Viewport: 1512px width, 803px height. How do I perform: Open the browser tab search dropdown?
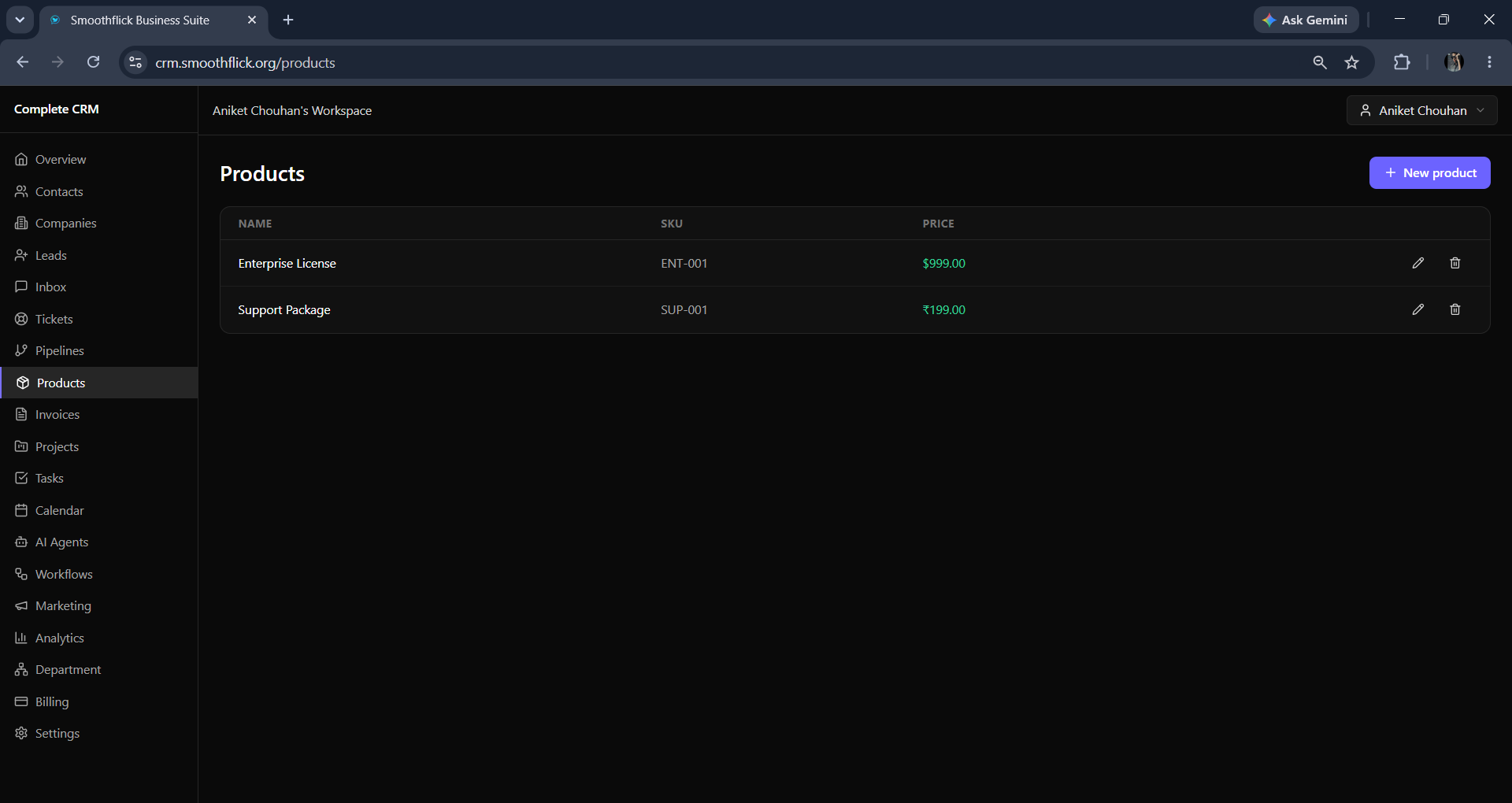coord(20,20)
